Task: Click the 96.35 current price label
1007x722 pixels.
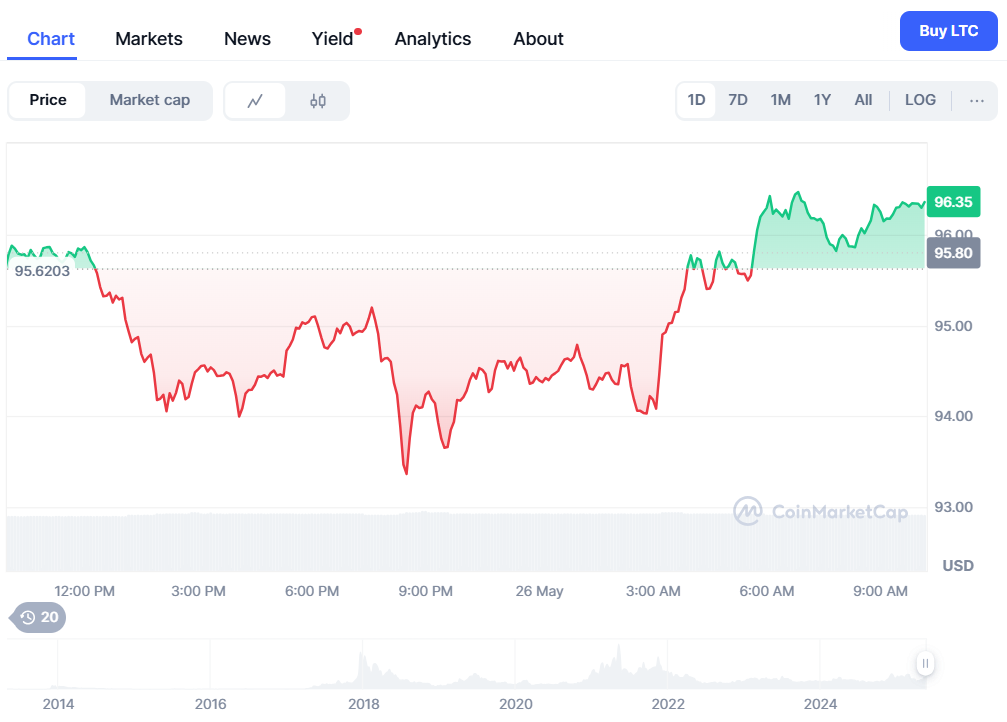Action: point(952,202)
